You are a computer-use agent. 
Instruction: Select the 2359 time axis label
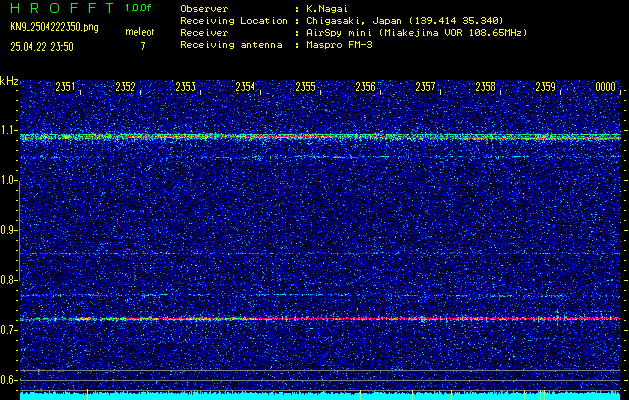(x=546, y=87)
